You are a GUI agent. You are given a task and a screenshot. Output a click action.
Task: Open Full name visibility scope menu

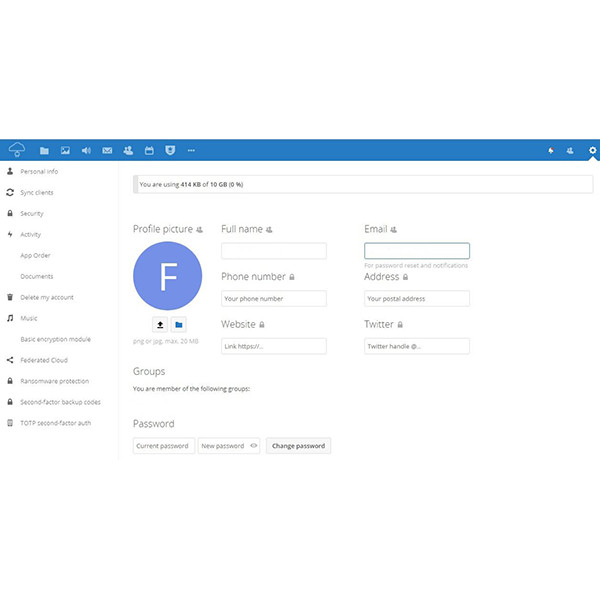click(270, 230)
